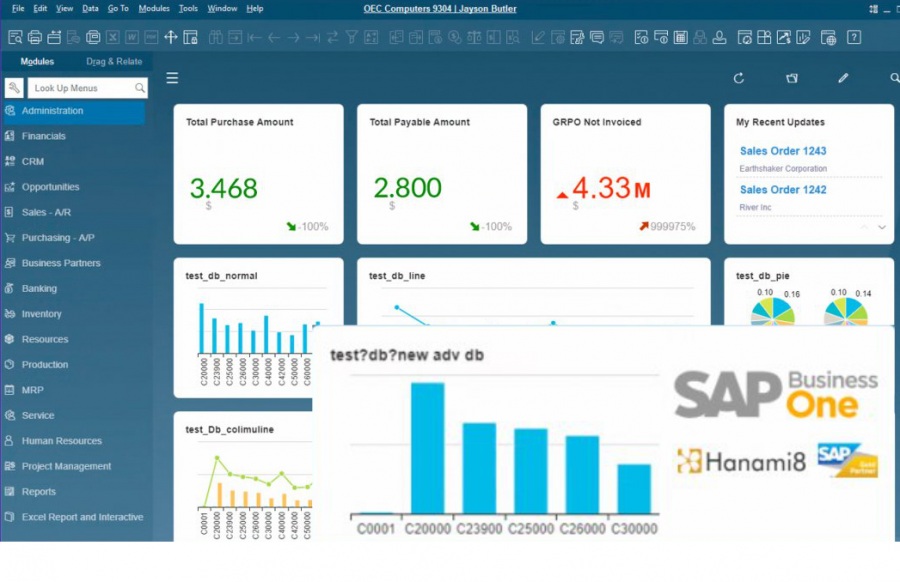The height and width of the screenshot is (582, 900).
Task: Switch to the Drag & Relate tab
Action: tap(114, 61)
